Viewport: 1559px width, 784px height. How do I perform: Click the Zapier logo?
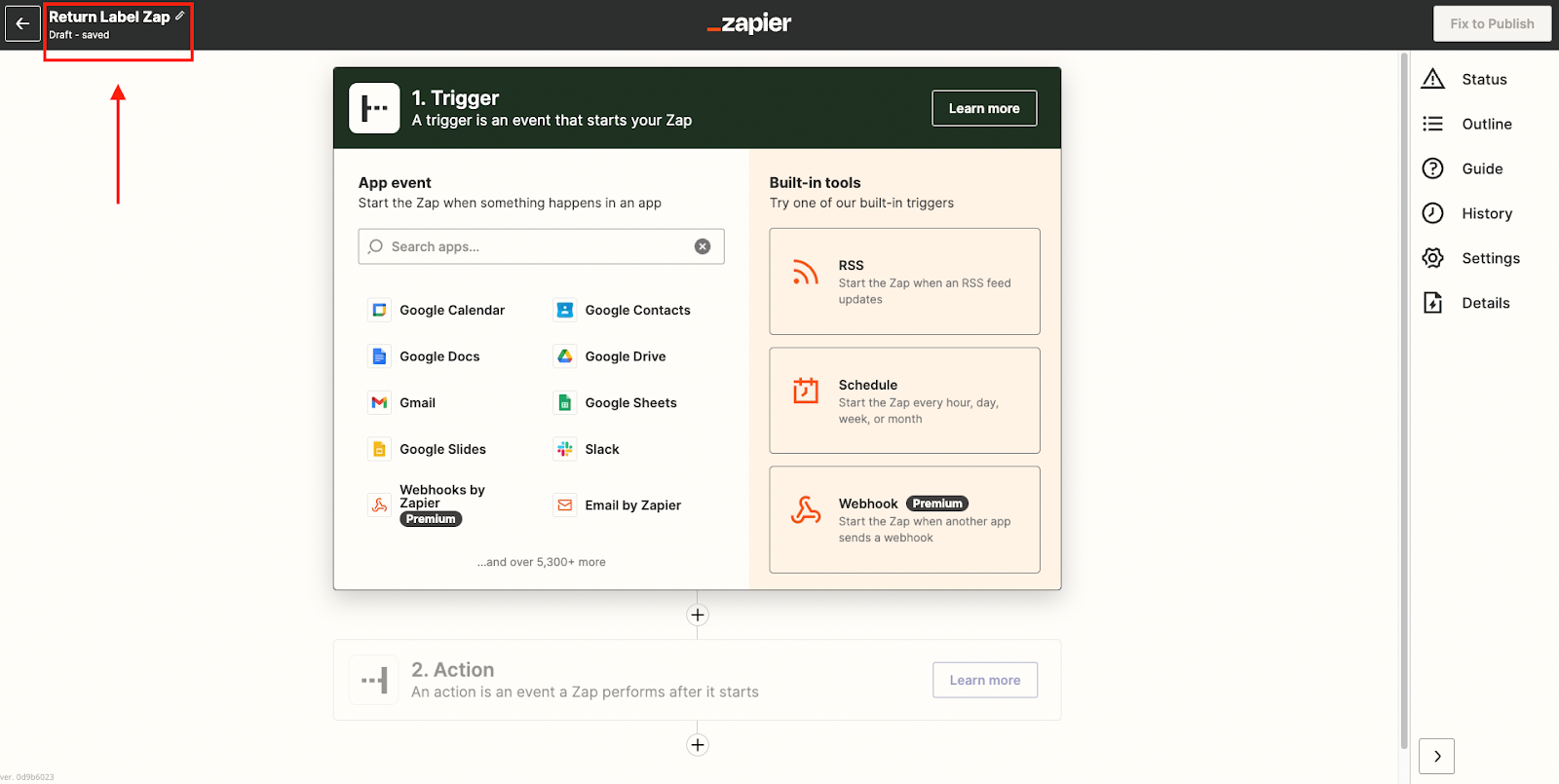pyautogui.click(x=749, y=23)
